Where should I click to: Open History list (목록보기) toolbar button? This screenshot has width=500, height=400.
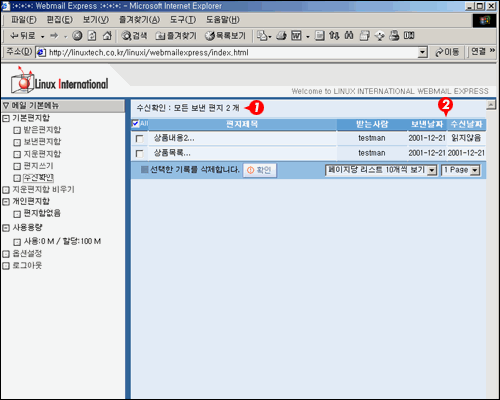[x=226, y=36]
